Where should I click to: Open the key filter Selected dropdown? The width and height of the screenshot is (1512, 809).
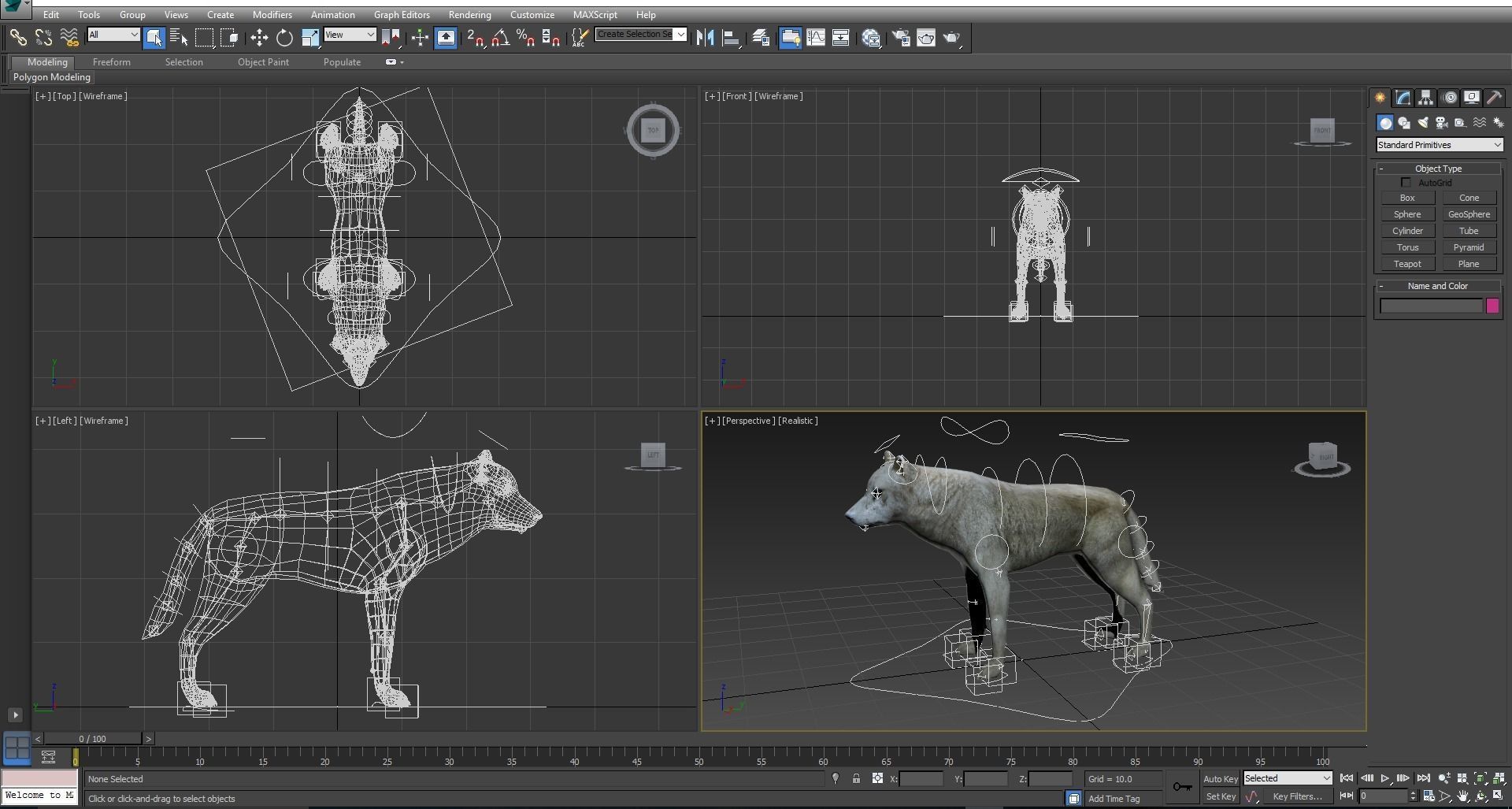tap(1288, 778)
